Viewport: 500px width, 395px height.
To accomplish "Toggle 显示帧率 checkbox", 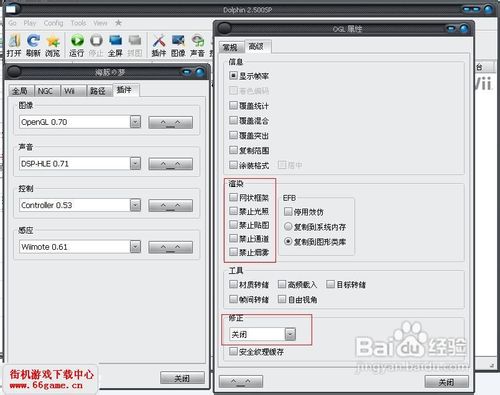I will click(x=233, y=76).
